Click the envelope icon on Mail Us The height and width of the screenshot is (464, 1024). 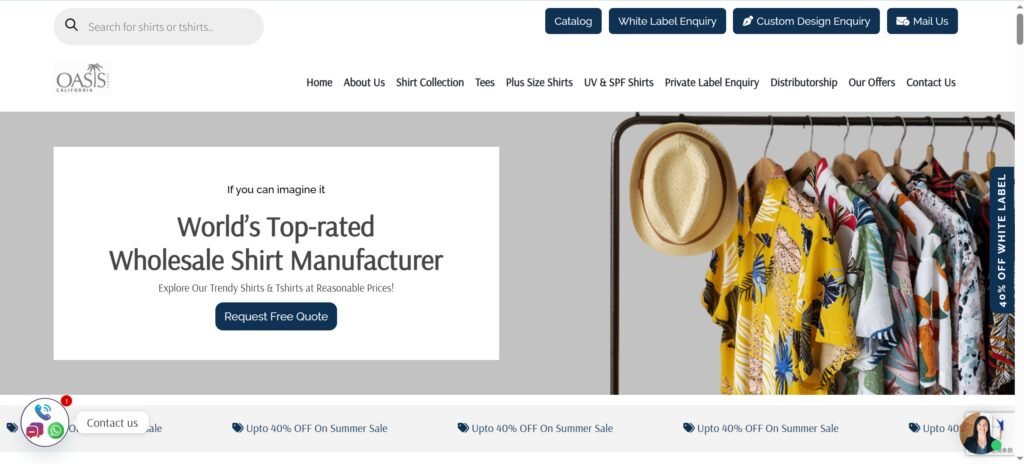(903, 22)
